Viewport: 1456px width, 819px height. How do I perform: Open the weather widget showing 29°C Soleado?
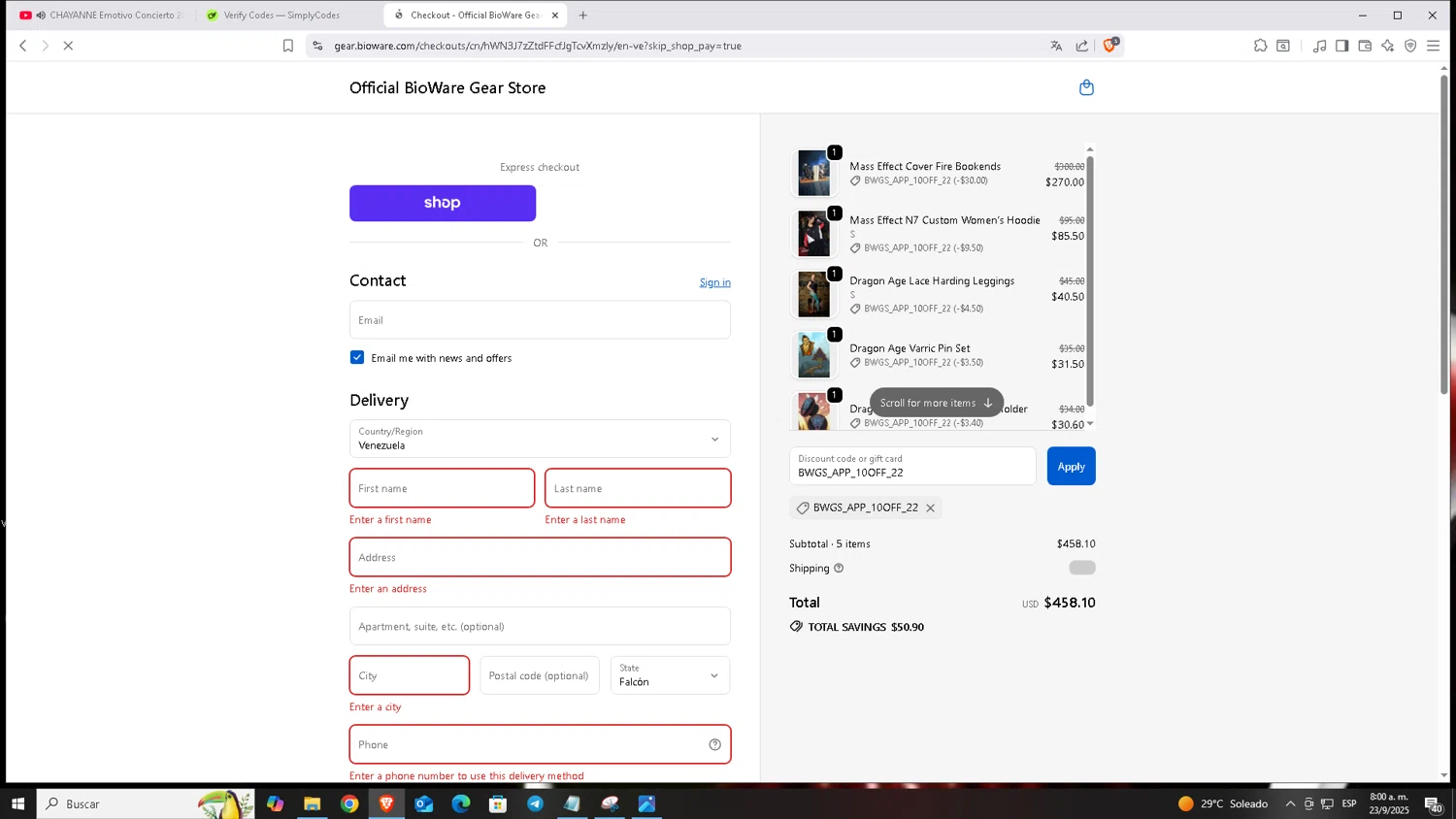tap(1223, 803)
